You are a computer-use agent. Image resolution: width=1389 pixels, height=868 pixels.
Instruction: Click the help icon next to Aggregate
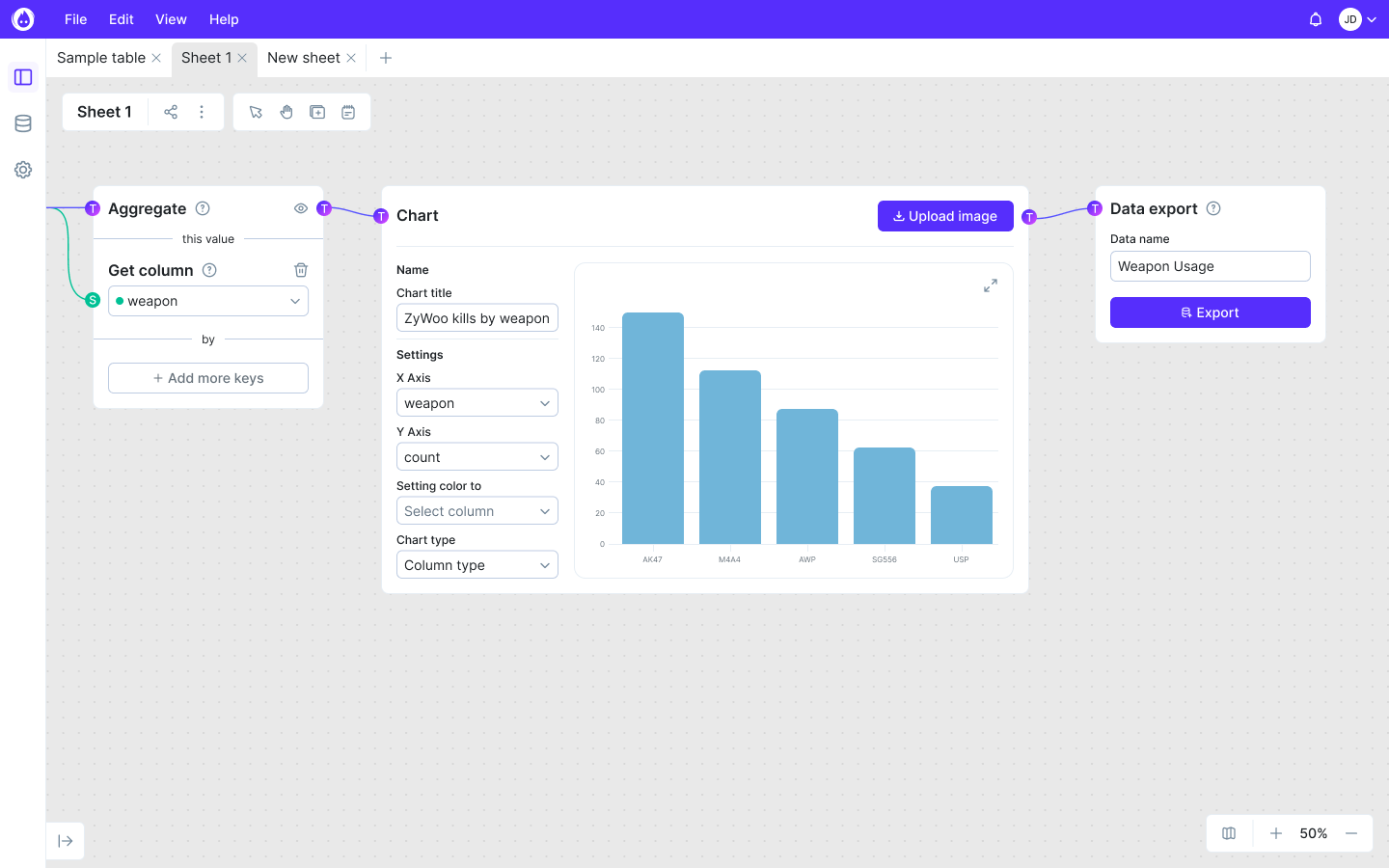(x=203, y=208)
